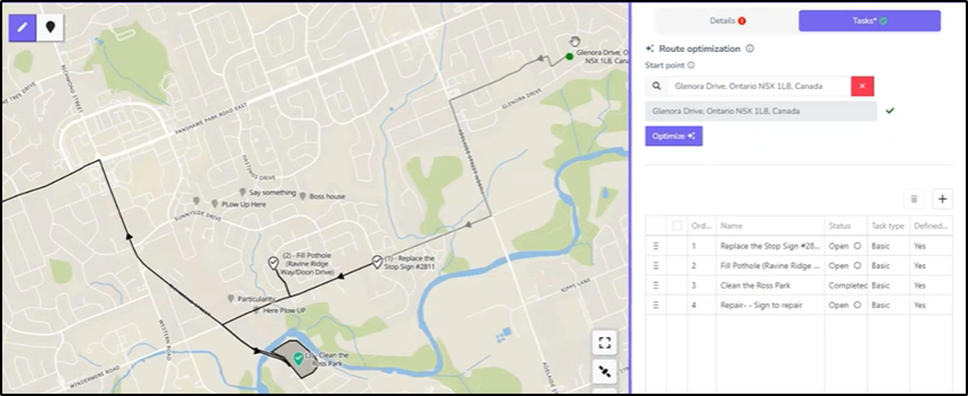Image resolution: width=968 pixels, height=396 pixels.
Task: Delete selected tasks using trash icon
Action: (914, 199)
